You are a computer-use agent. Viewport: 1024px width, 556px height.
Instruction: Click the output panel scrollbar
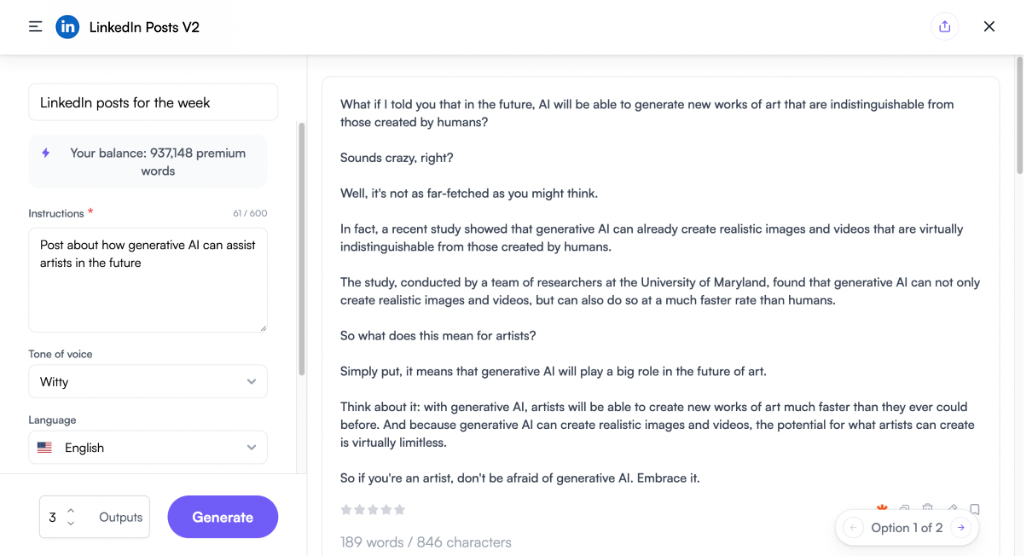click(x=1019, y=115)
